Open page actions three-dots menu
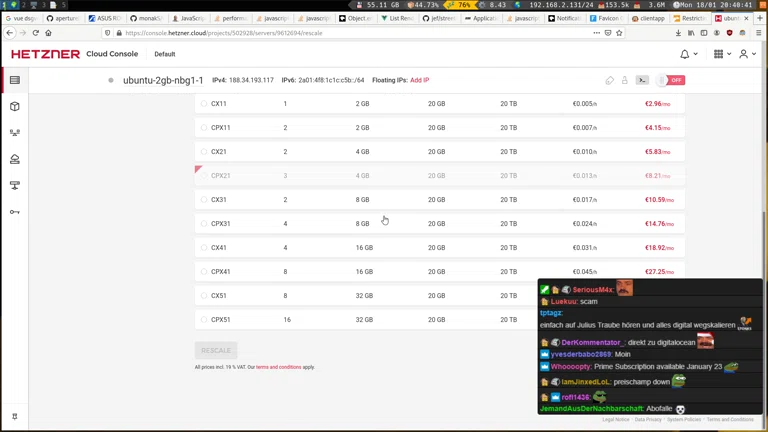The image size is (768, 432). click(596, 33)
